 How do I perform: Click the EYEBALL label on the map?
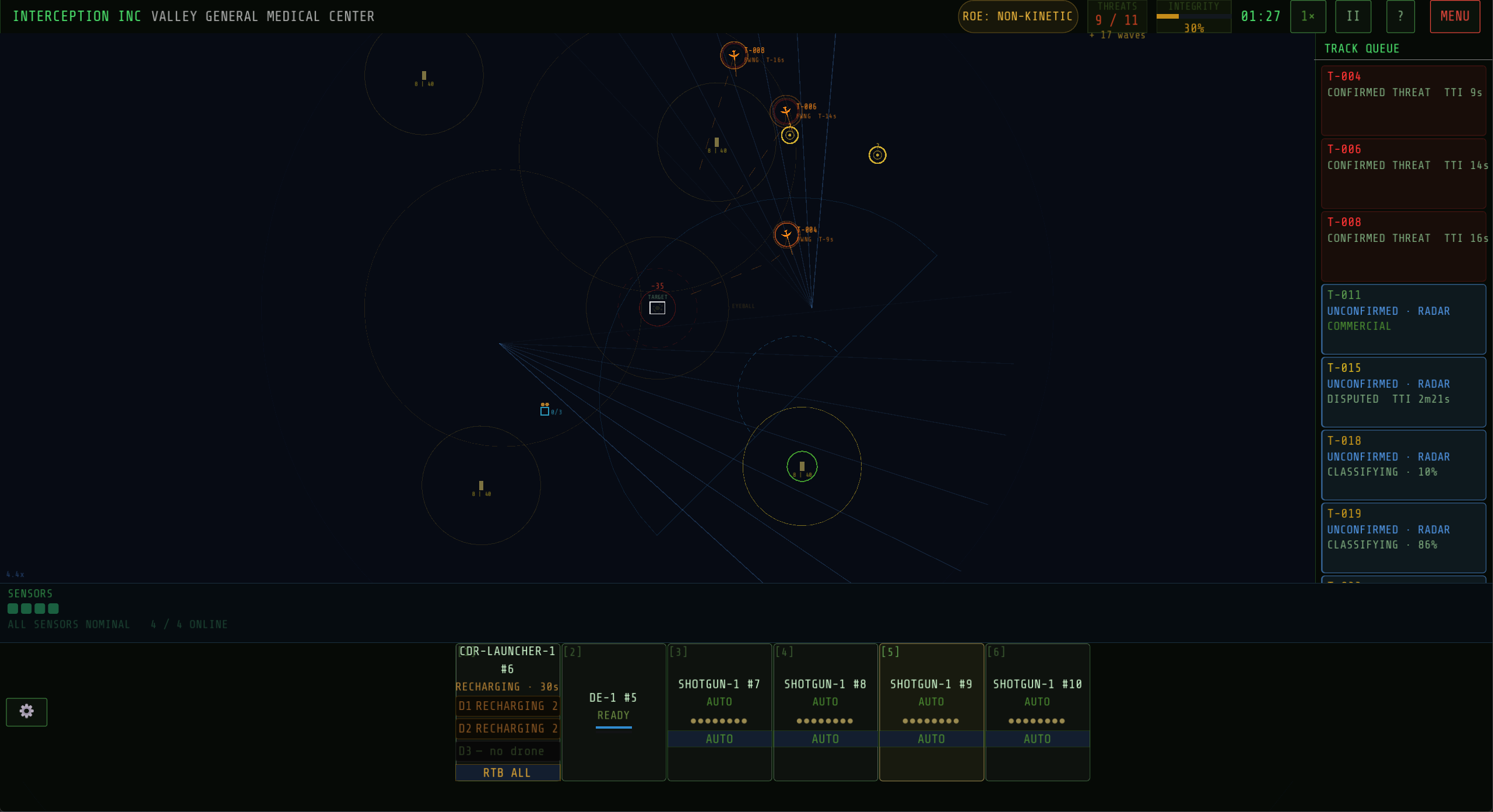tap(743, 306)
